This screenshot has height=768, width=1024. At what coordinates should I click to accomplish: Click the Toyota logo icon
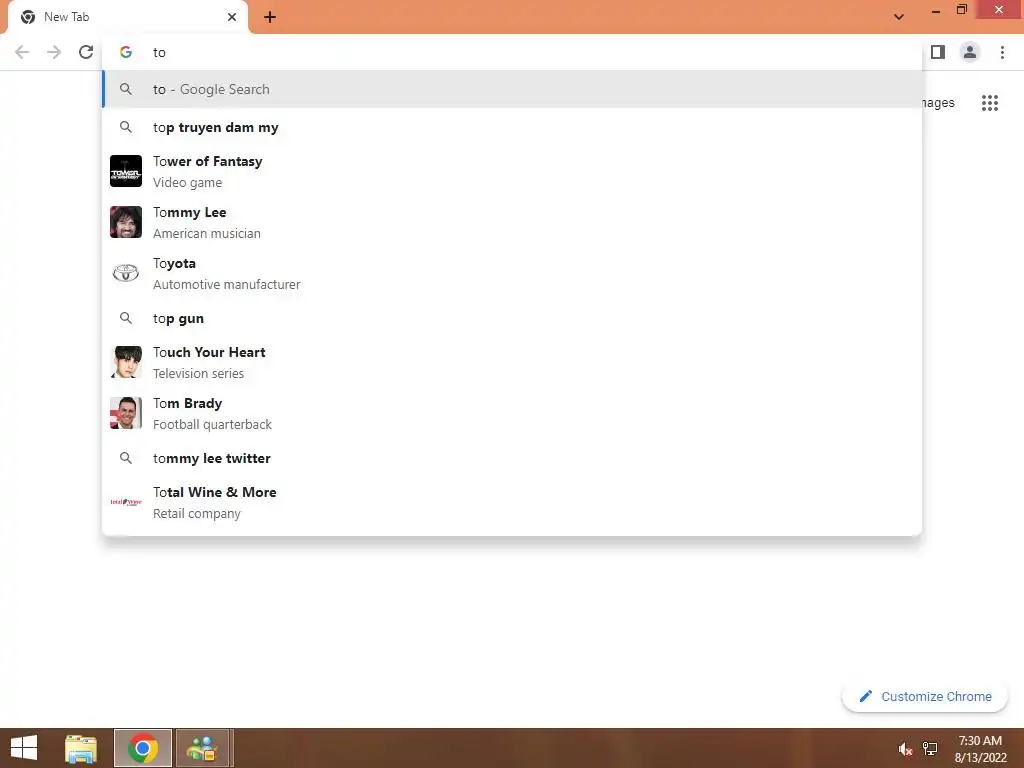click(x=126, y=273)
